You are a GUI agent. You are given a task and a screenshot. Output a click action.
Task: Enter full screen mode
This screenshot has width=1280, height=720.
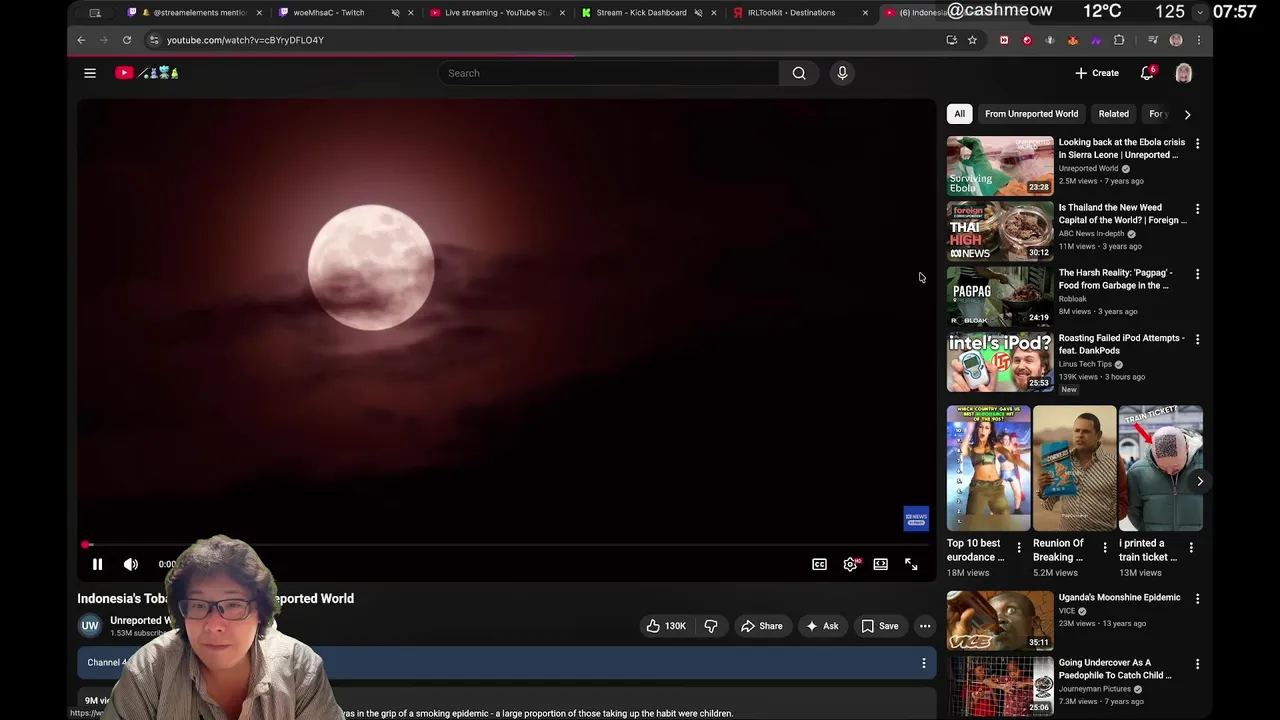(911, 564)
